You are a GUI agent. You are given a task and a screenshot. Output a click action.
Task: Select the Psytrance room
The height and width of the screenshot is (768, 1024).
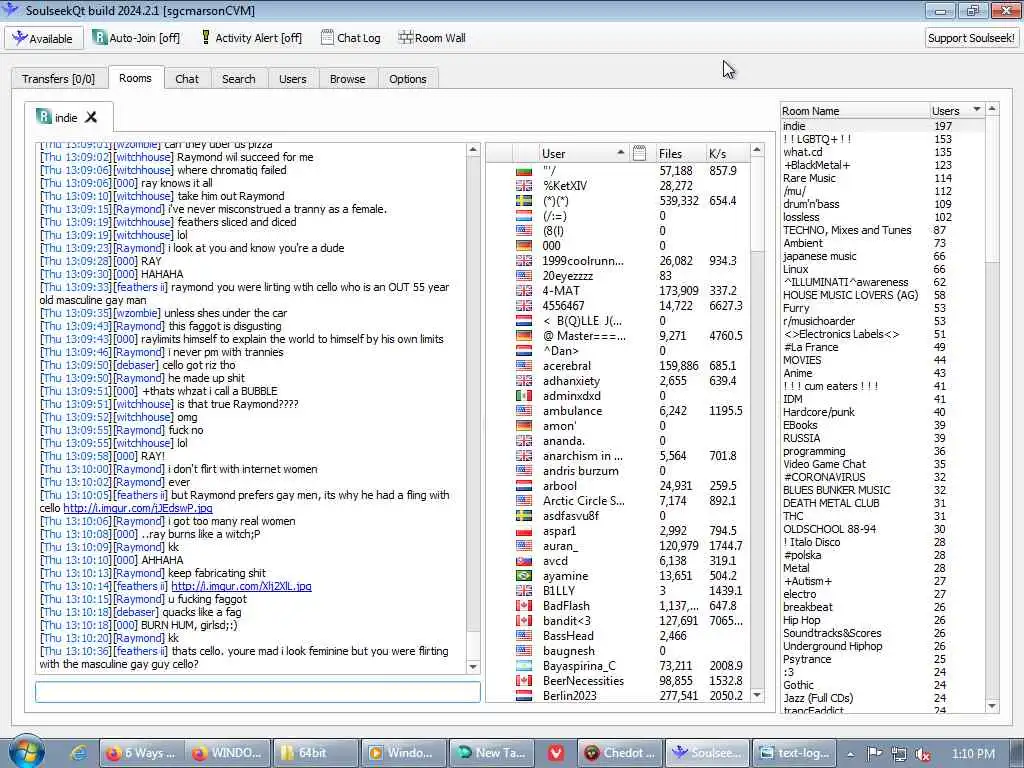pos(807,659)
